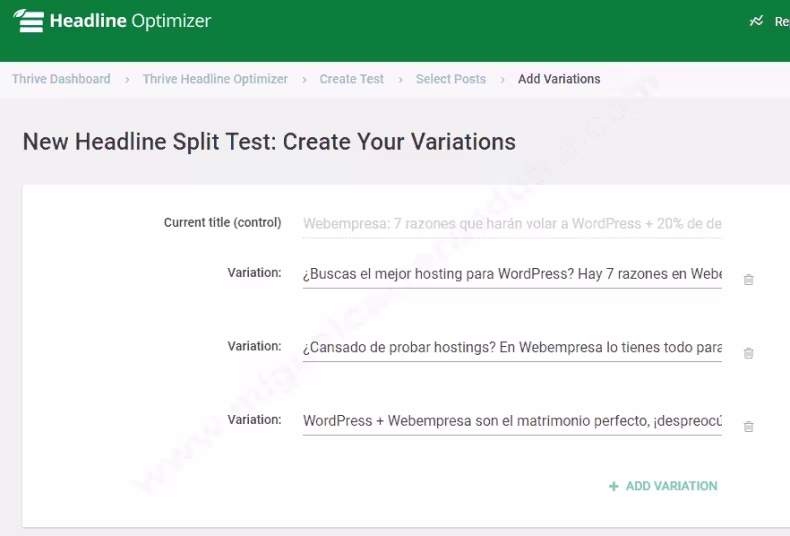Return to Create Test breadcrumb
Viewport: 790px width, 536px height.
(x=352, y=79)
